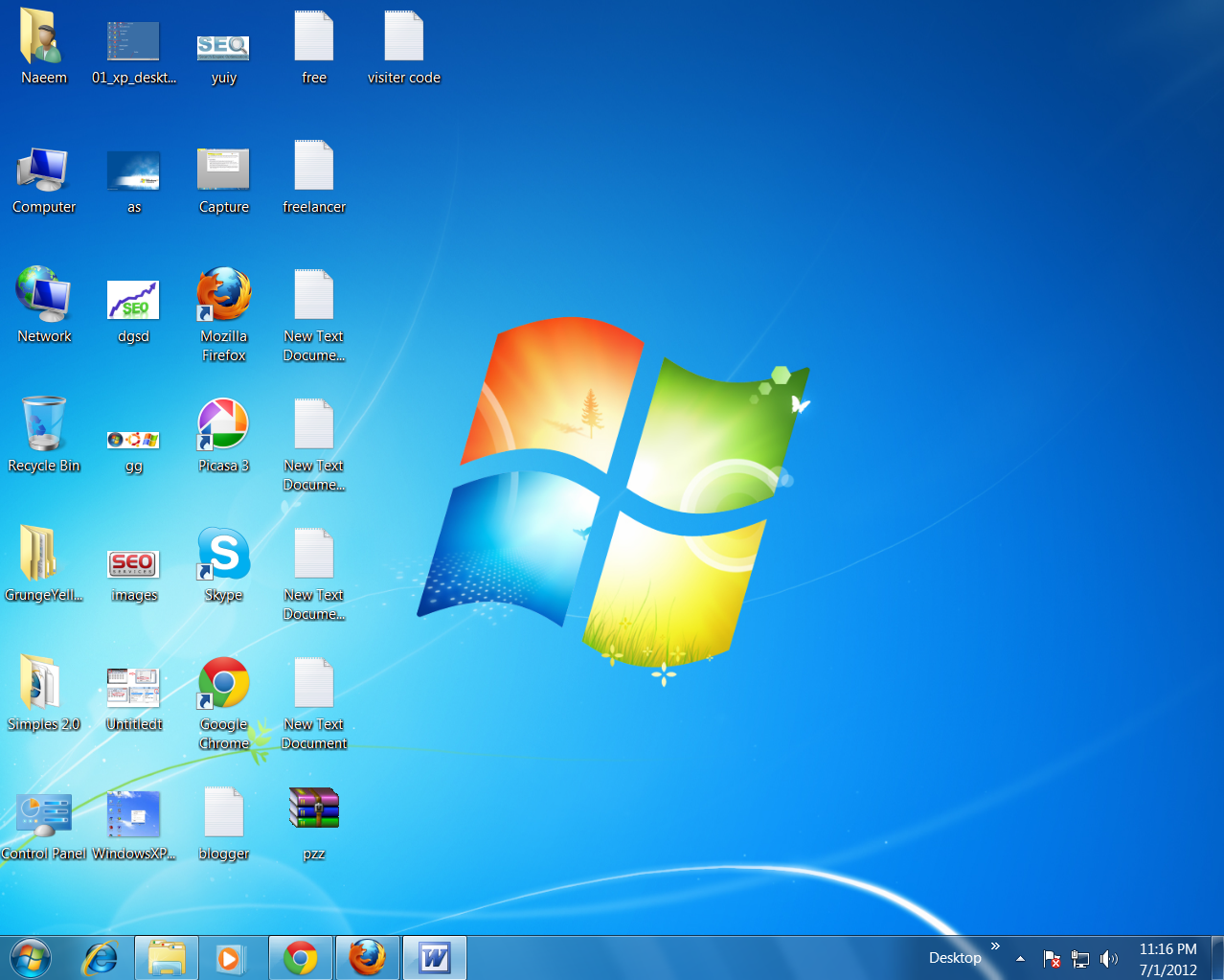Image resolution: width=1224 pixels, height=980 pixels.
Task: Open the network status tray icon
Action: pyautogui.click(x=1080, y=958)
